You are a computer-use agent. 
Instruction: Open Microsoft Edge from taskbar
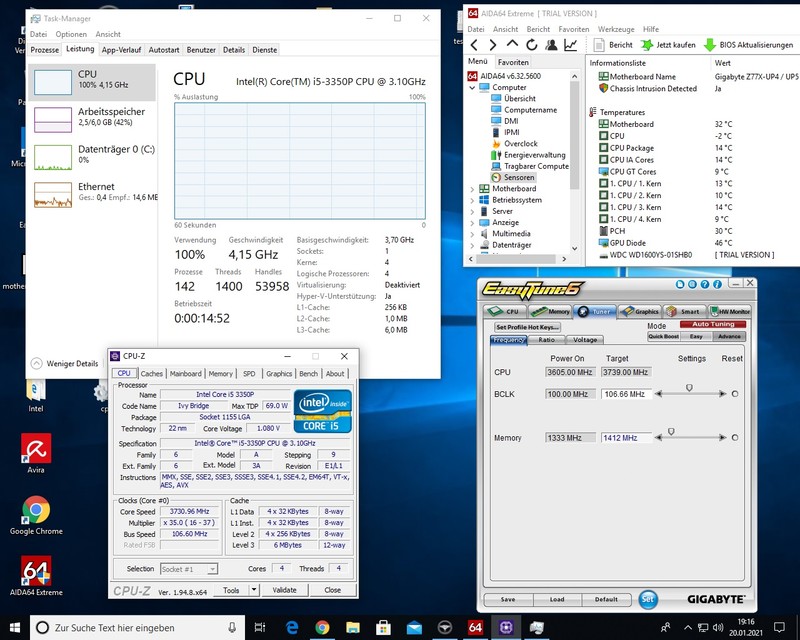click(x=292, y=627)
